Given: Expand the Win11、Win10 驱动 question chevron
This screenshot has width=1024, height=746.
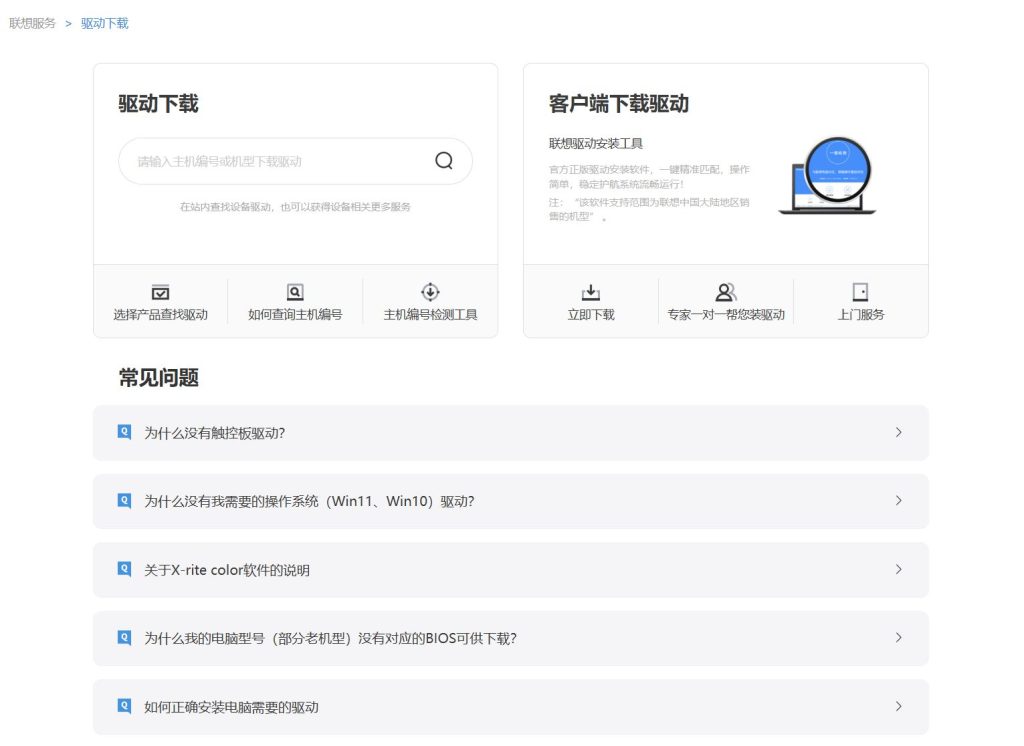Looking at the screenshot, I should coord(899,501).
